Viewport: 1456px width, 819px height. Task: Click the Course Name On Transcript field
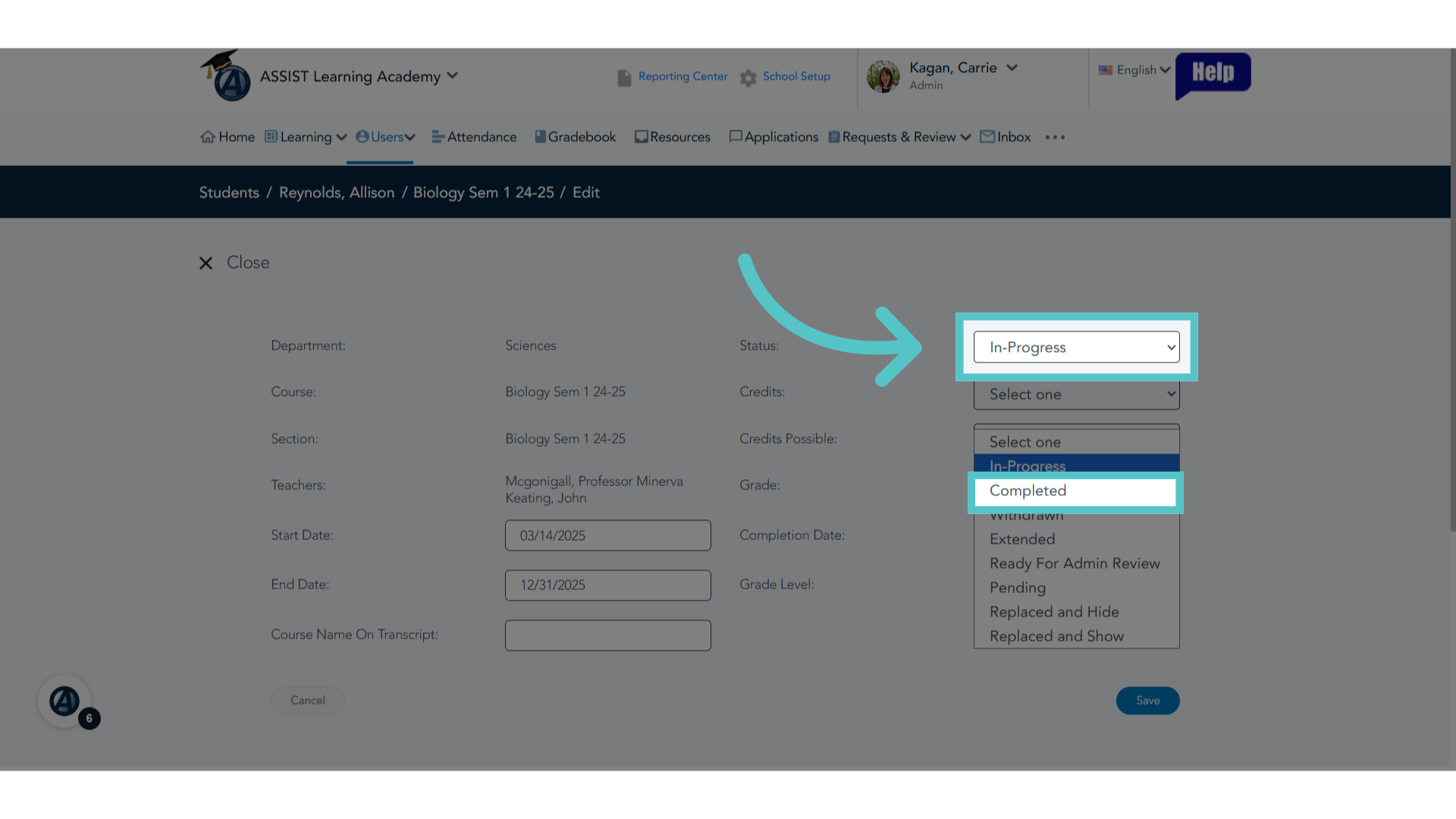pyautogui.click(x=608, y=635)
